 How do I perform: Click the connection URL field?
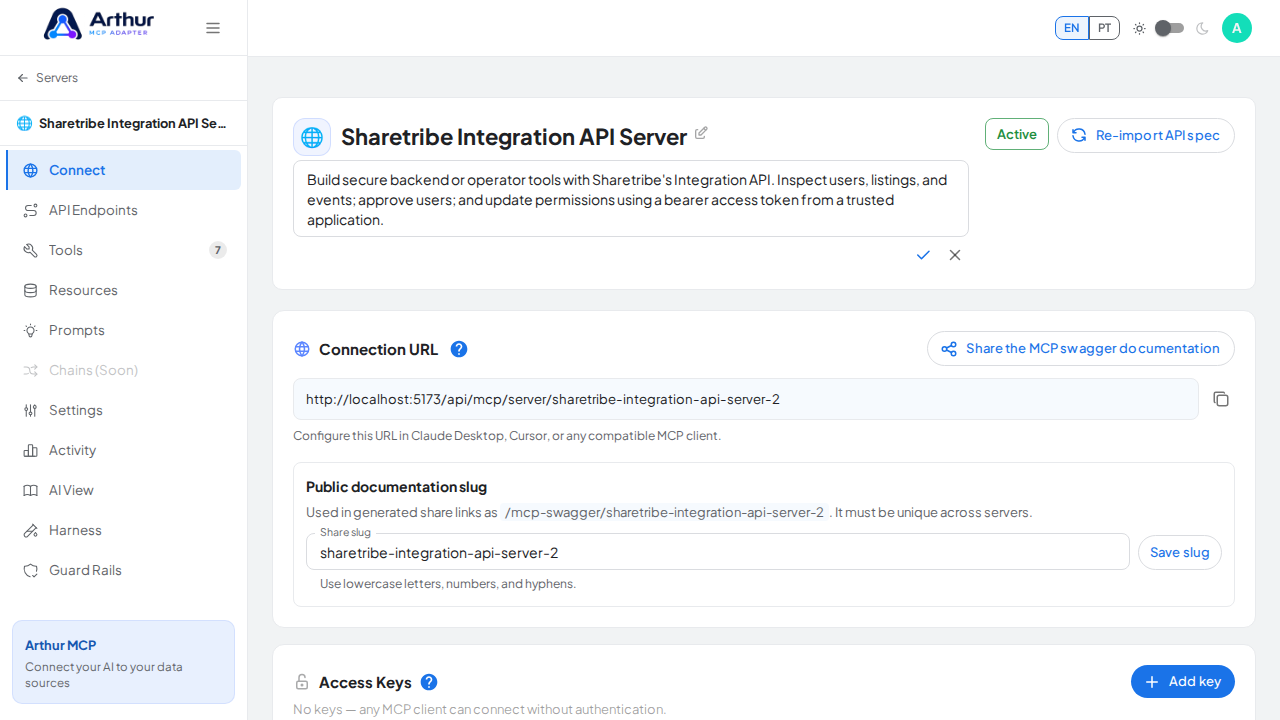coord(746,399)
